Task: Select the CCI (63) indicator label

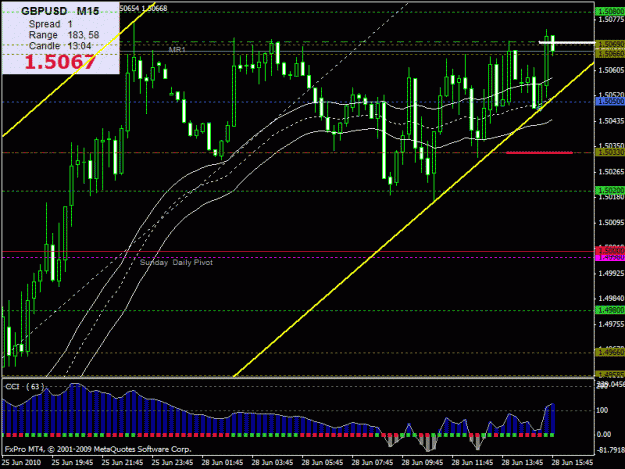Action: [24, 387]
